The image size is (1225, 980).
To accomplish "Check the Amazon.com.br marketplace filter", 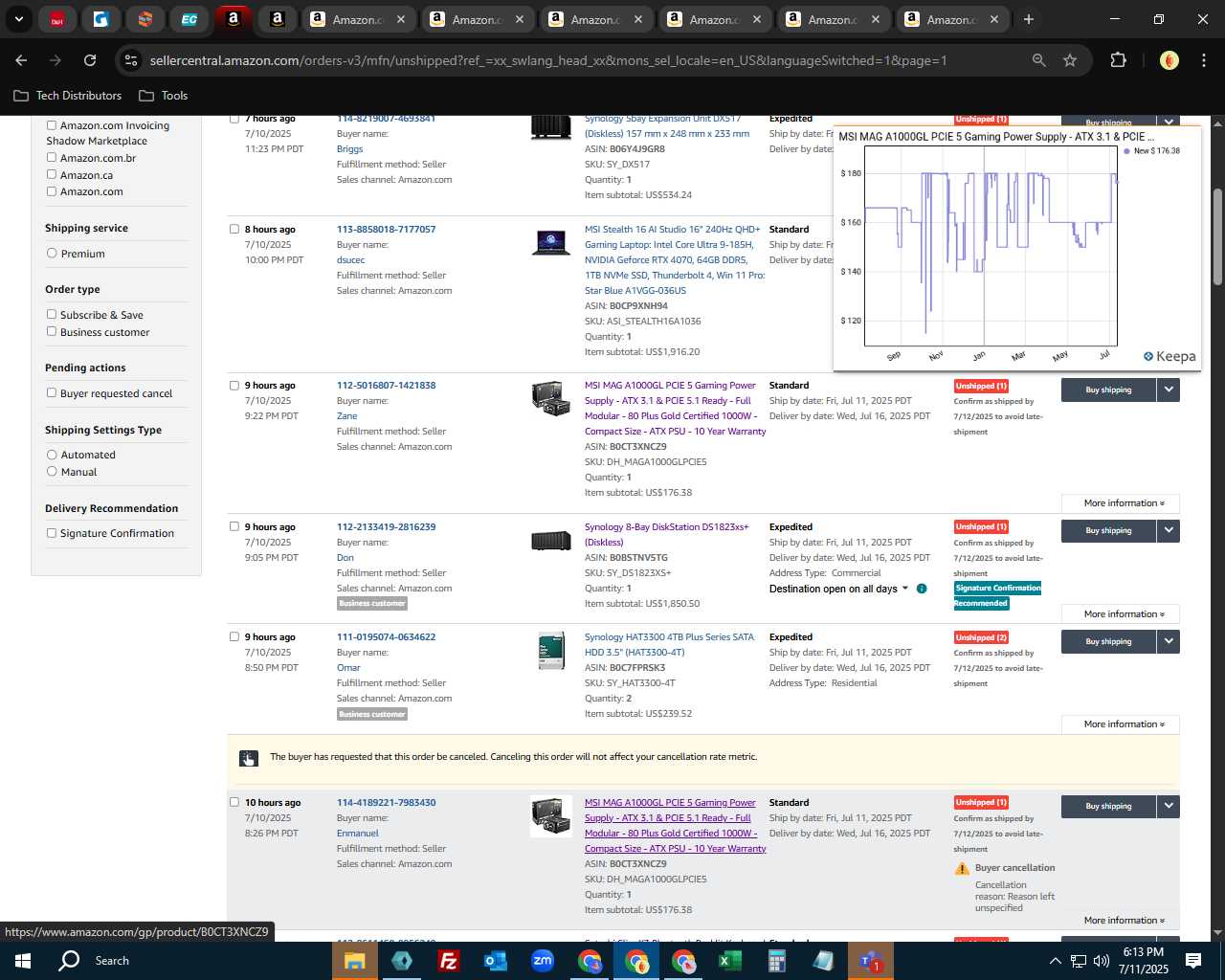I will (52, 158).
